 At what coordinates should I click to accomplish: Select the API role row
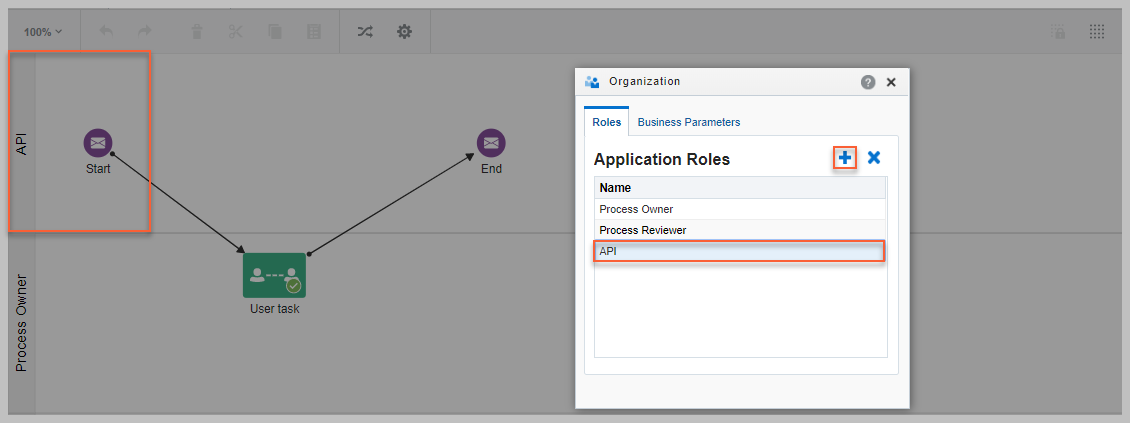point(740,251)
